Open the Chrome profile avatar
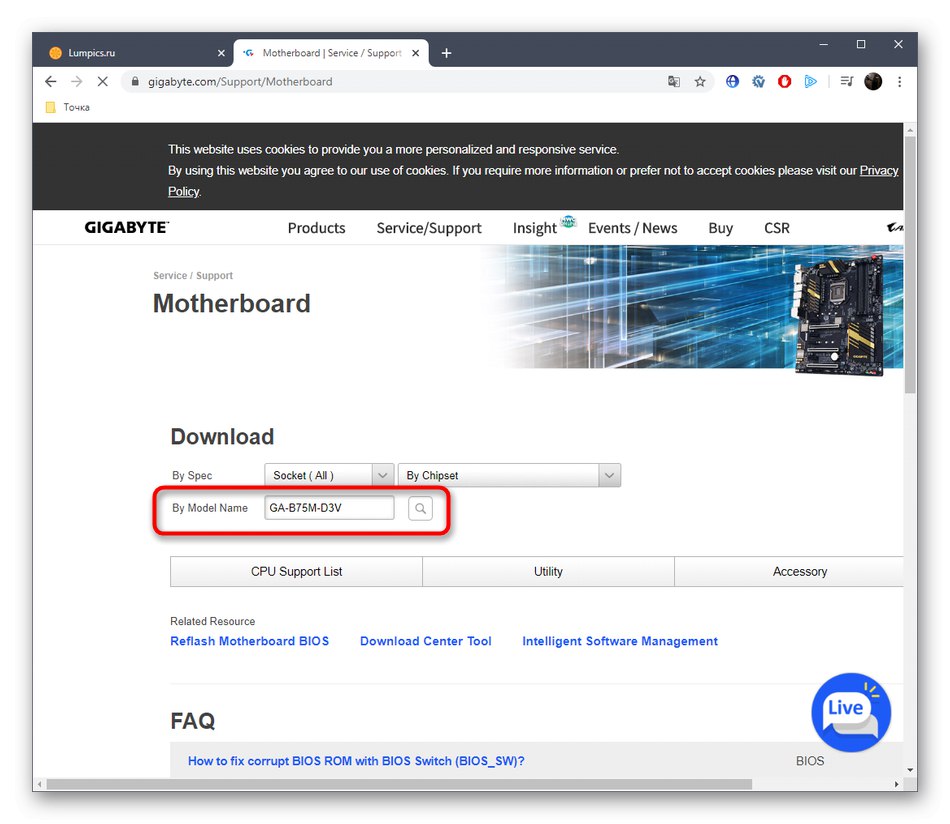950x824 pixels. coord(873,81)
